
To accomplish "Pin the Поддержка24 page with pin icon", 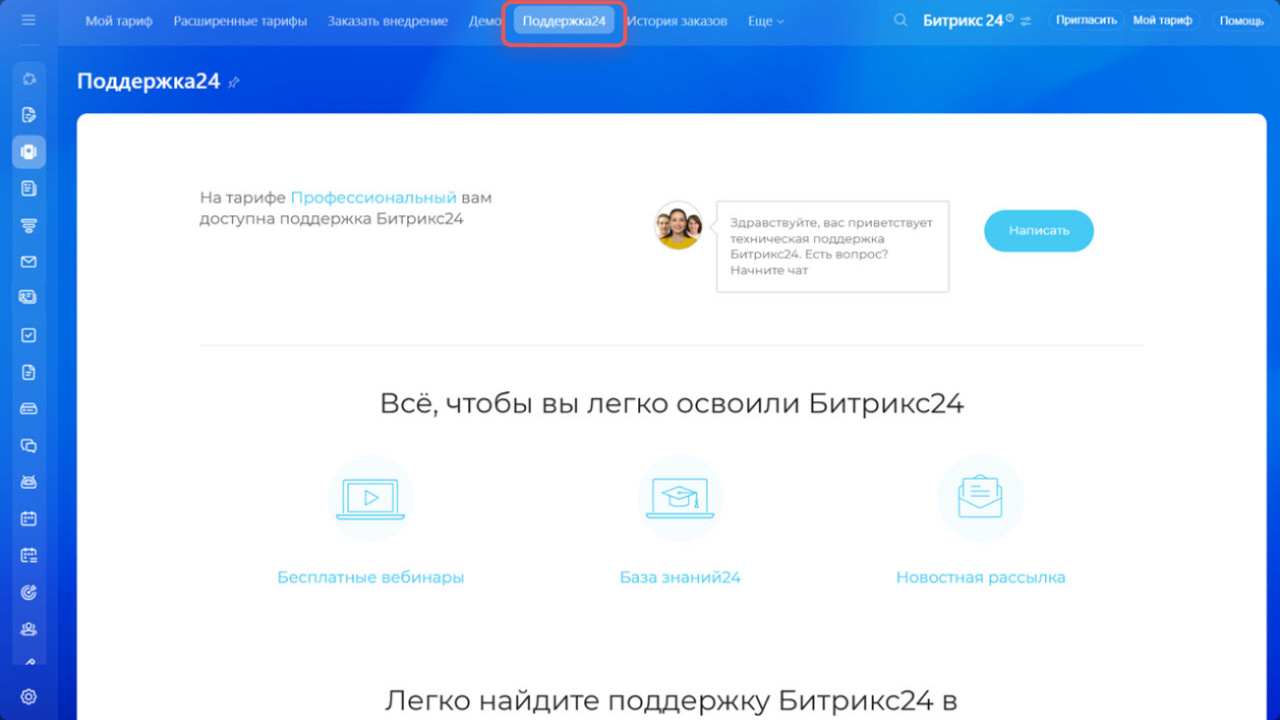I will coord(234,83).
